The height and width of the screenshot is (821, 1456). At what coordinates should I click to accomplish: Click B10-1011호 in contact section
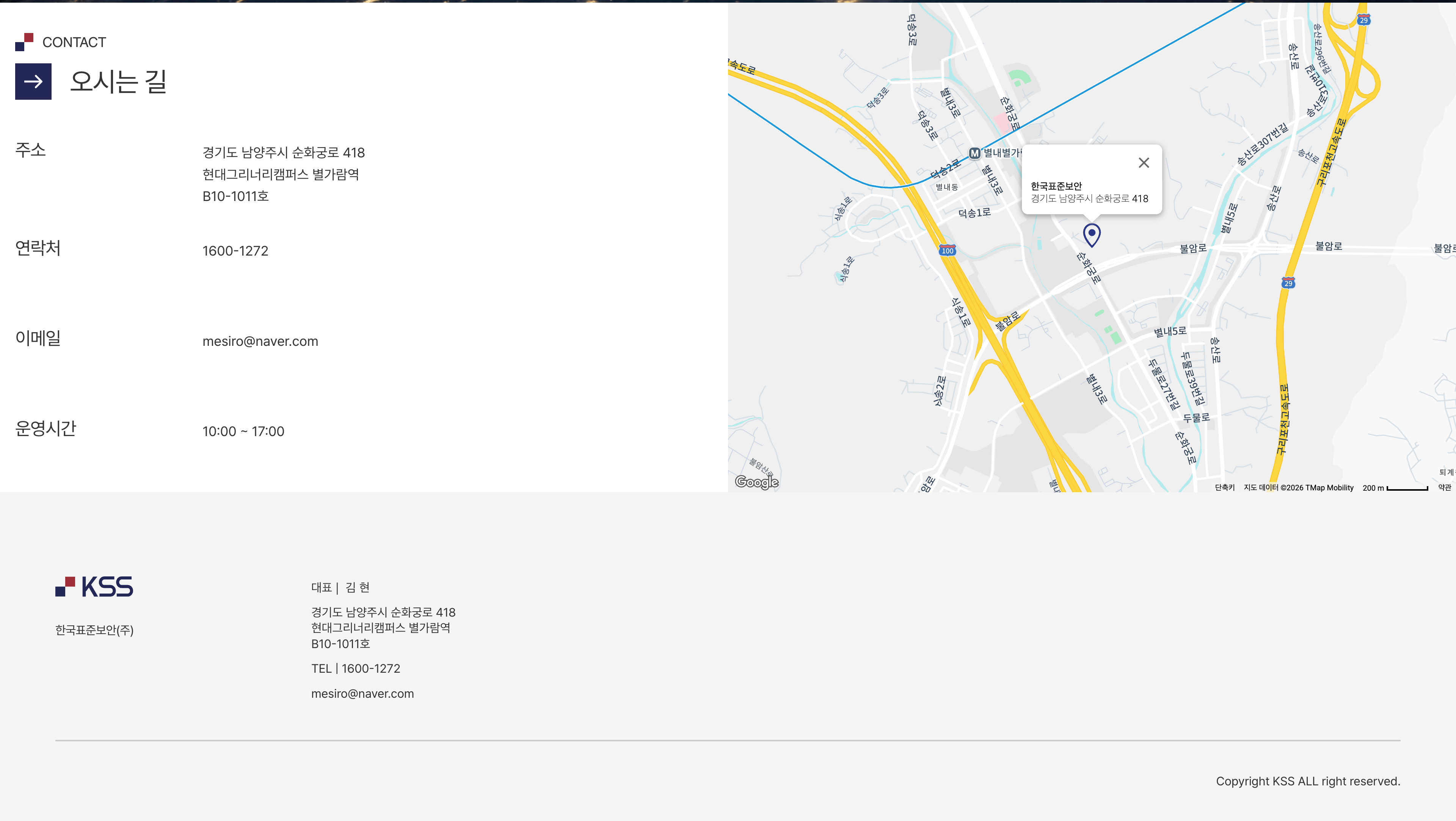[236, 196]
